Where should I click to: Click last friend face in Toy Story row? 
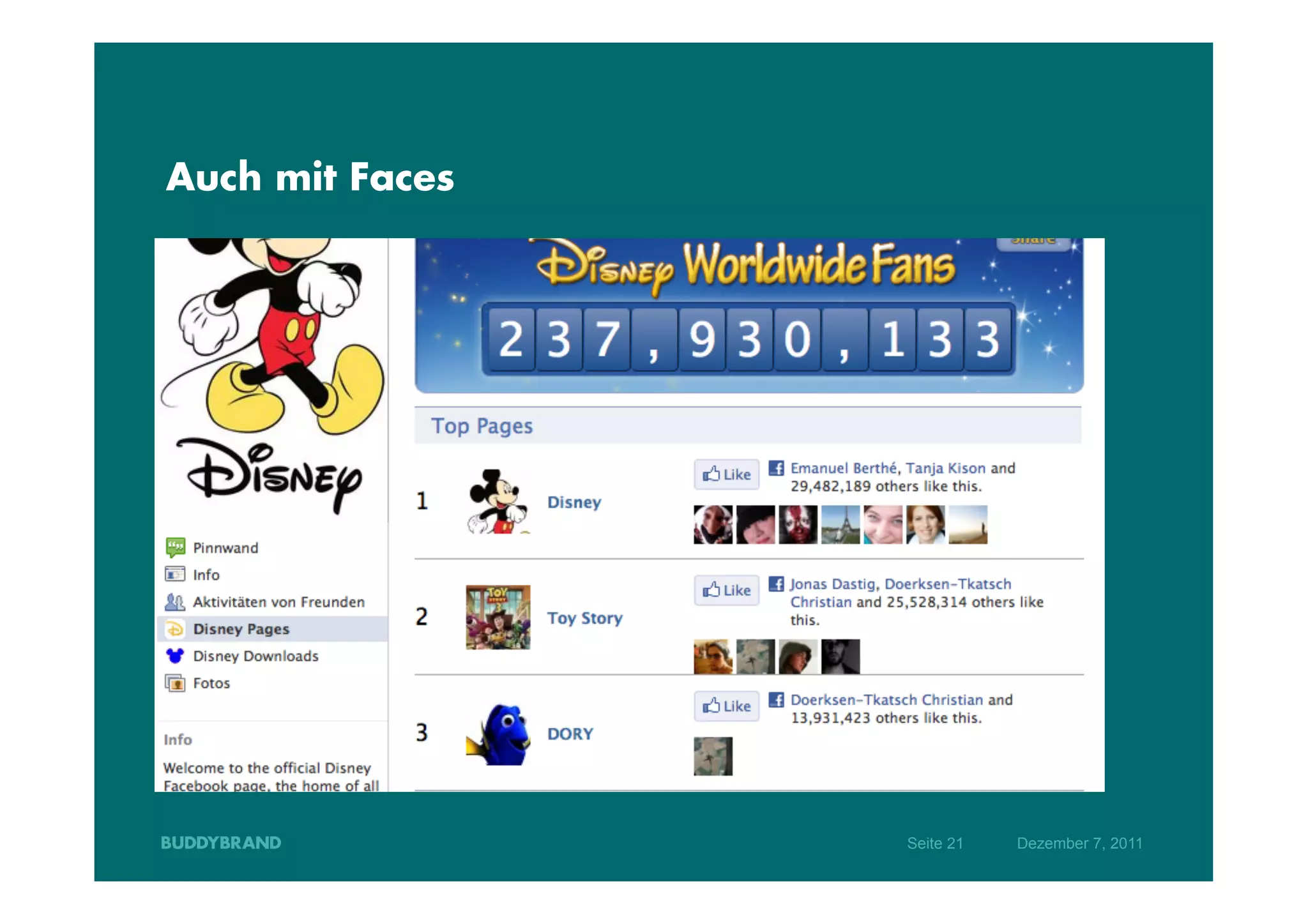point(840,656)
